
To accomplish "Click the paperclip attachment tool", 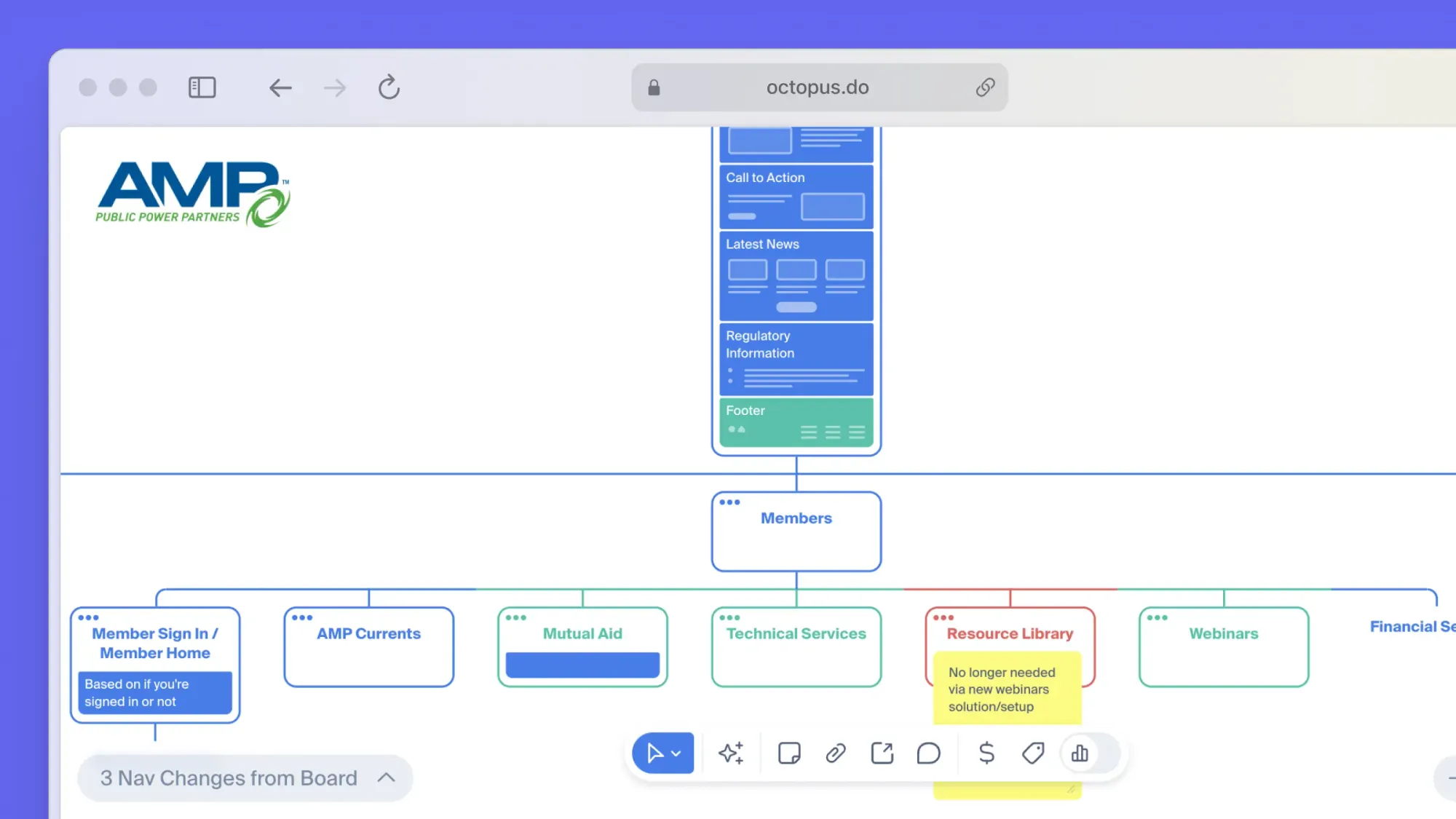I will 836,753.
